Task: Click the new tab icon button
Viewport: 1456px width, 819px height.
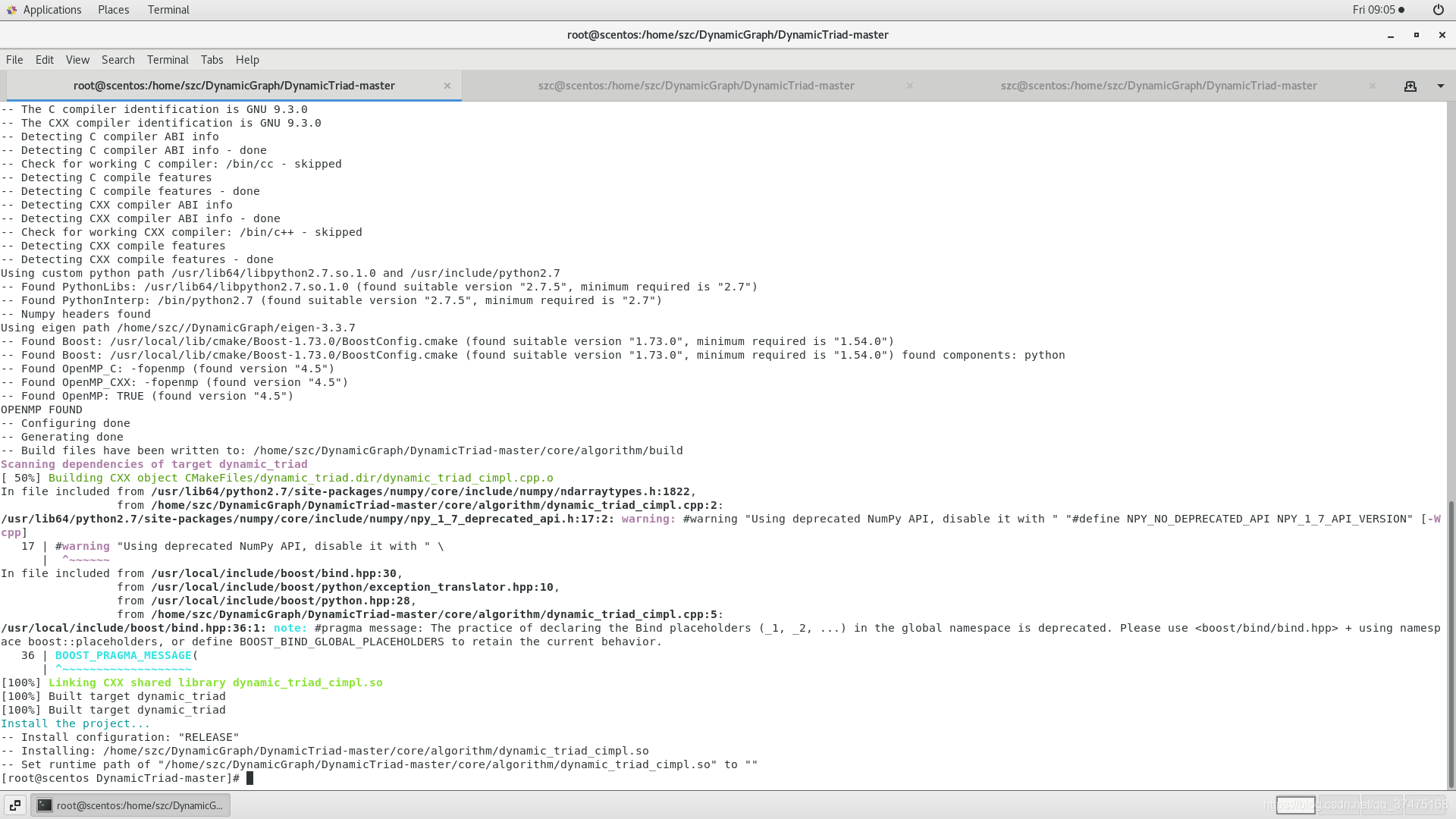Action: pos(1410,86)
